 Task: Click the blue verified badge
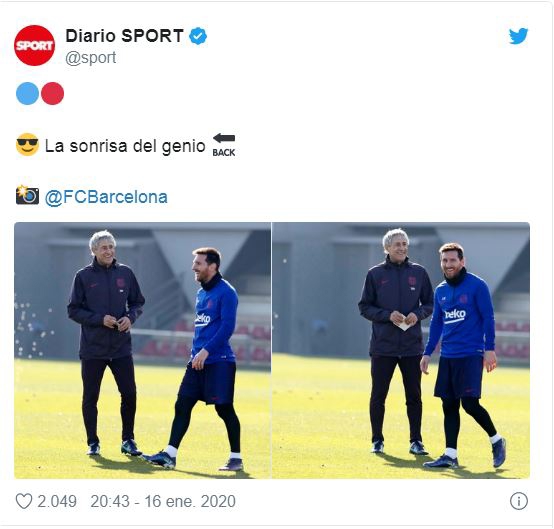pos(198,36)
